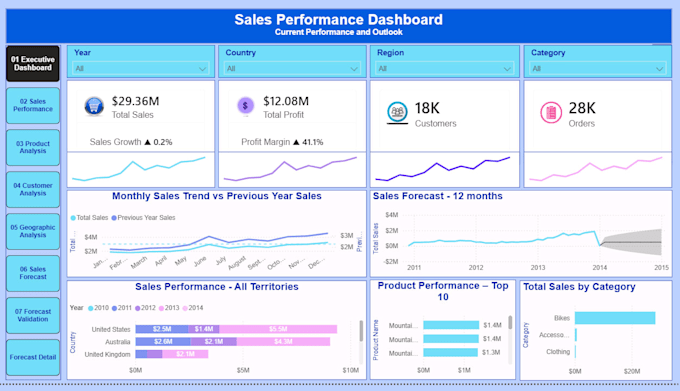This screenshot has width=680, height=391.
Task: Click the Customers sparkline chart
Action: pyautogui.click(x=443, y=169)
